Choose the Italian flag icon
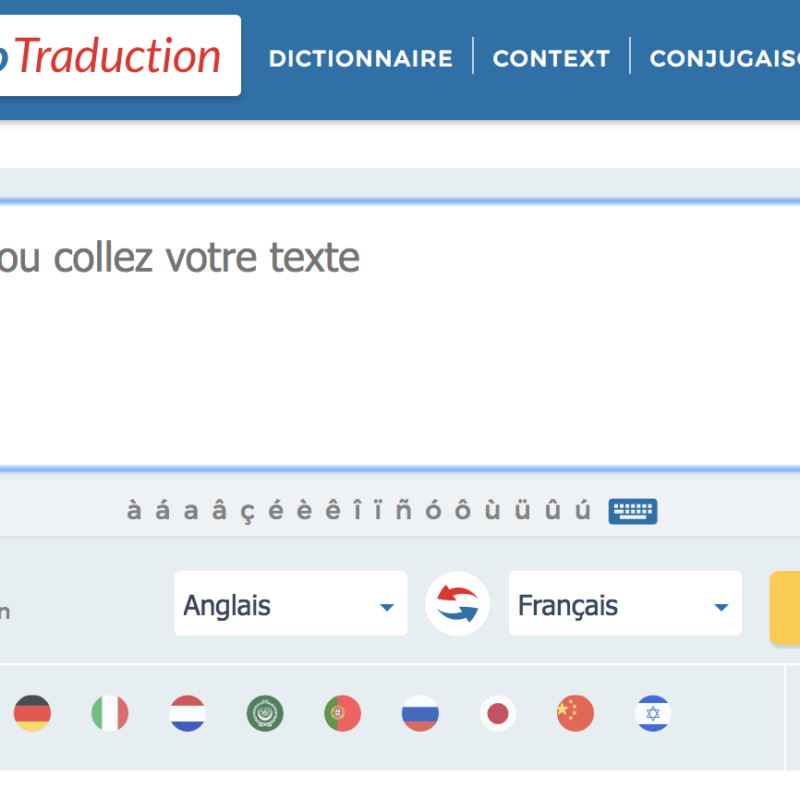Image resolution: width=800 pixels, height=800 pixels. tap(110, 713)
